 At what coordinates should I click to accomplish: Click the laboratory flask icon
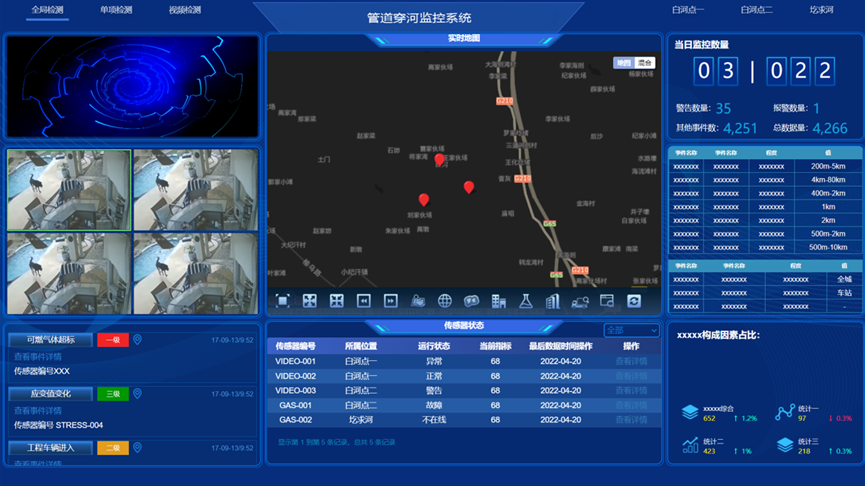click(526, 301)
